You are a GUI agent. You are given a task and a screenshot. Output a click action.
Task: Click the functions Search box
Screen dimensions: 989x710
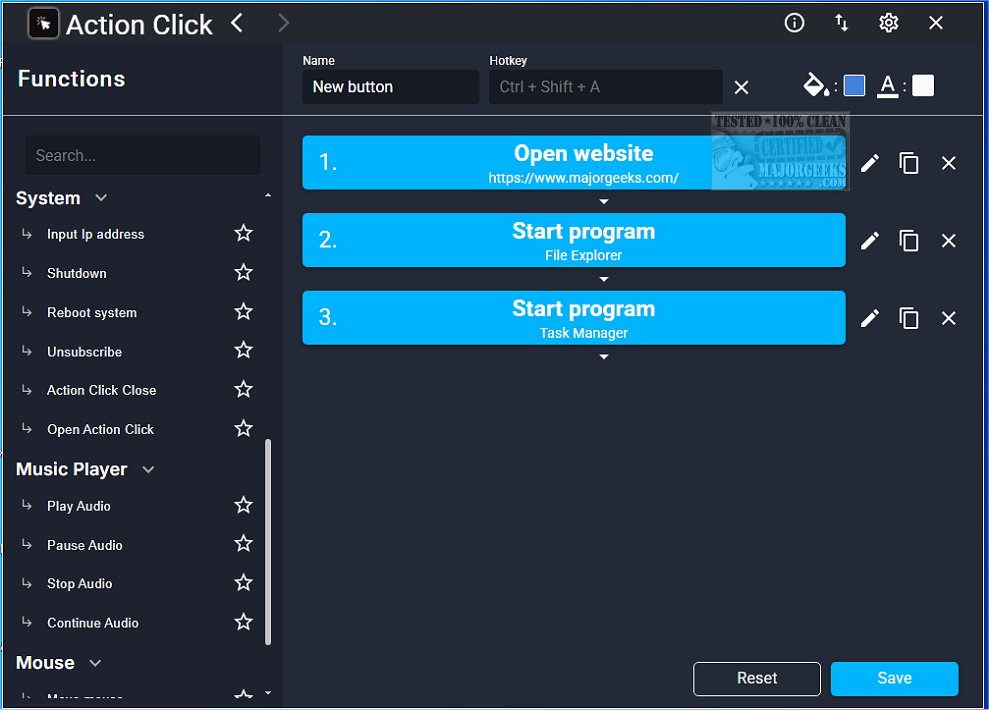click(x=143, y=155)
